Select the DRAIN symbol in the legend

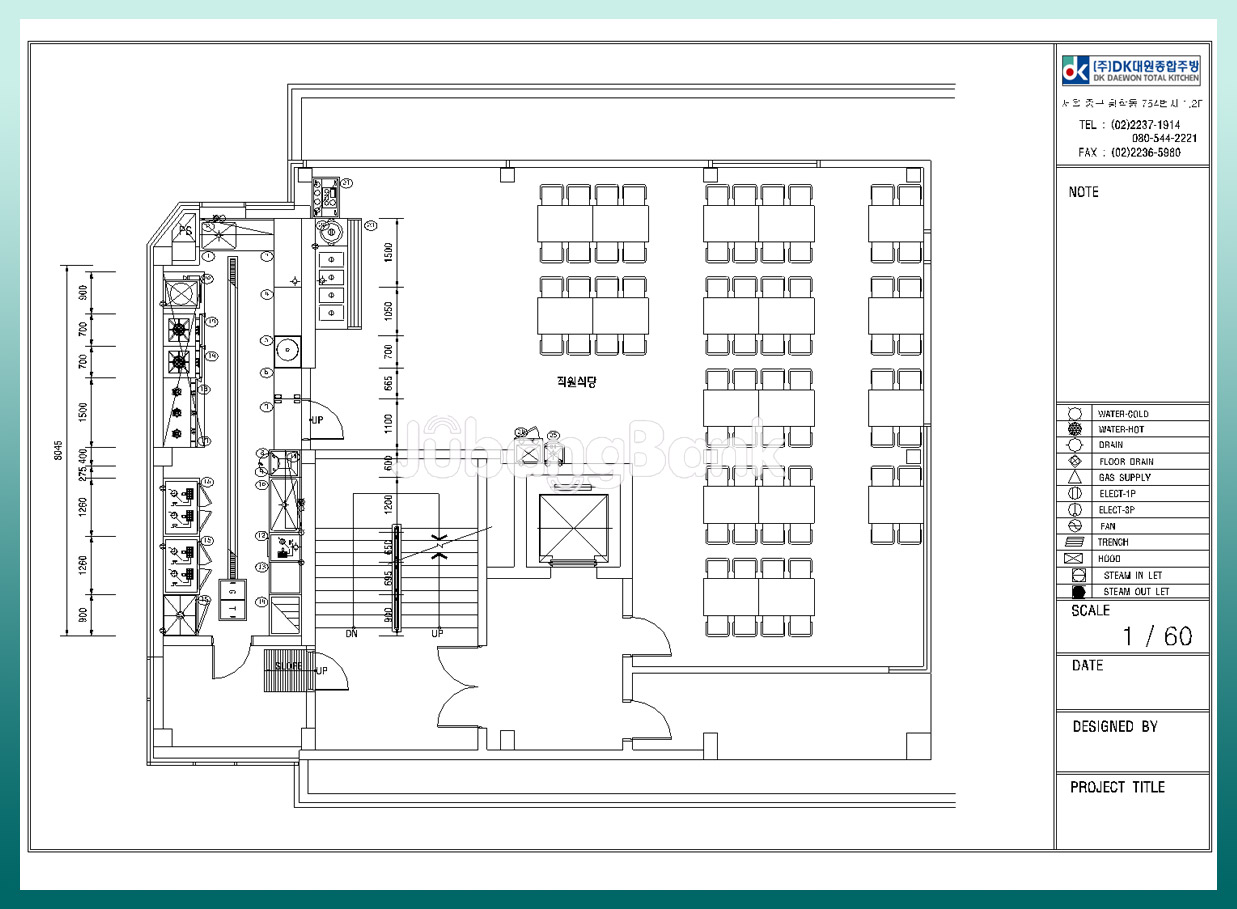1075,445
